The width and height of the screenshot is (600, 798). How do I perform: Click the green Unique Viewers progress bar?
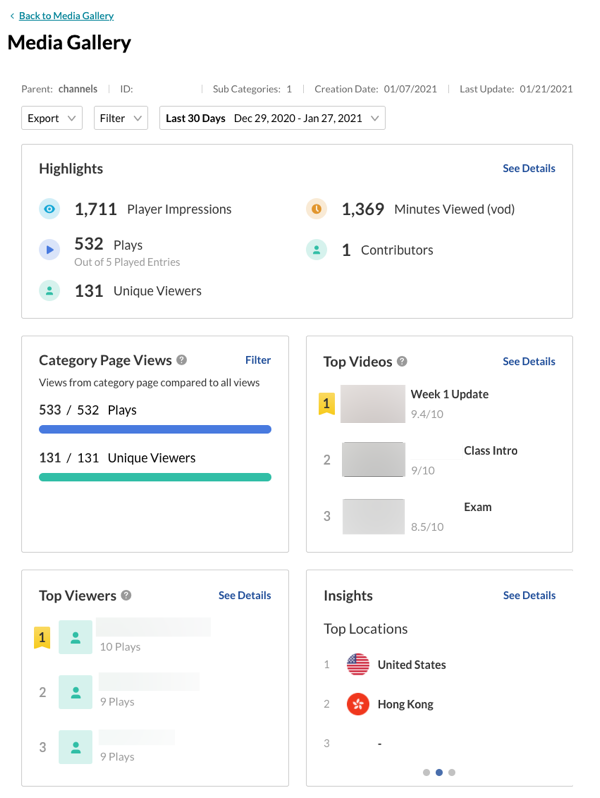point(155,477)
